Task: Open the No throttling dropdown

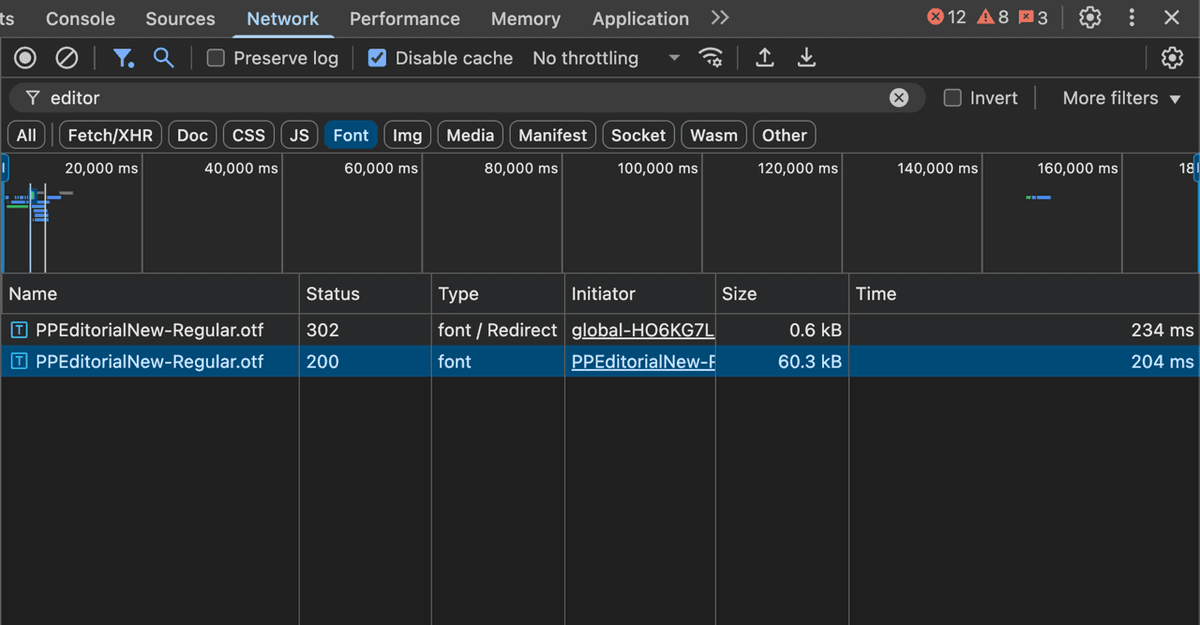Action: tap(606, 58)
